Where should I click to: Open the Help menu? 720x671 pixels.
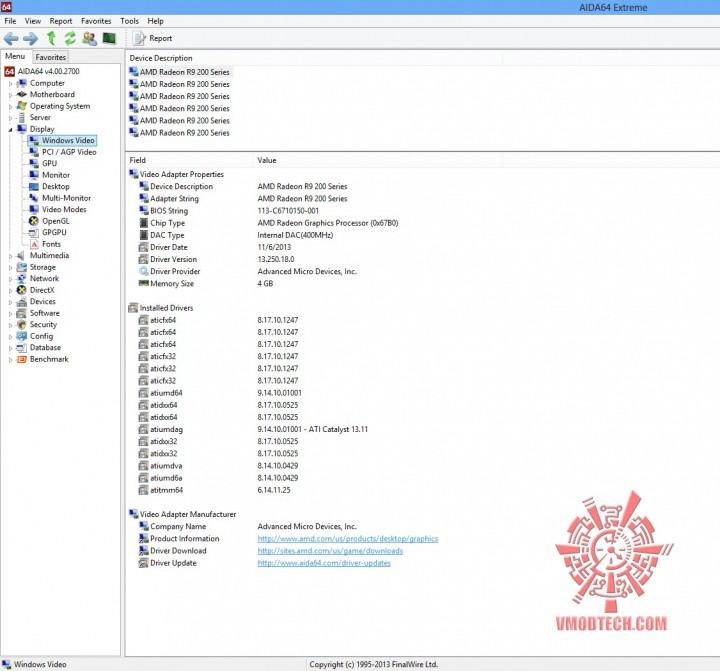[x=155, y=21]
